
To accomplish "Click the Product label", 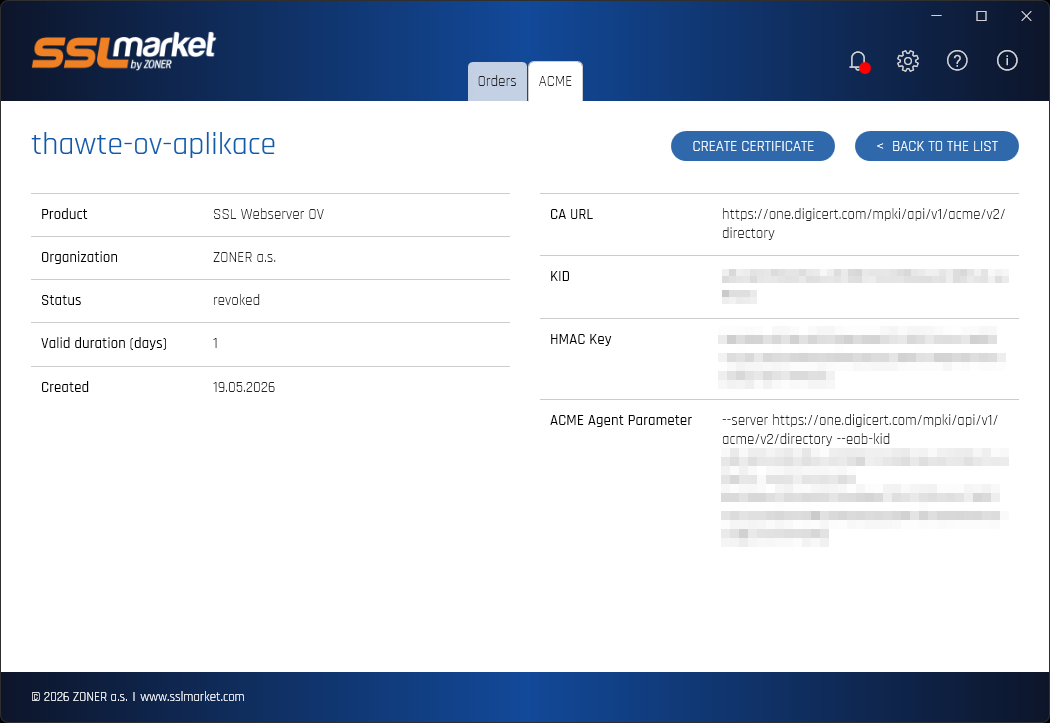I will coord(64,214).
